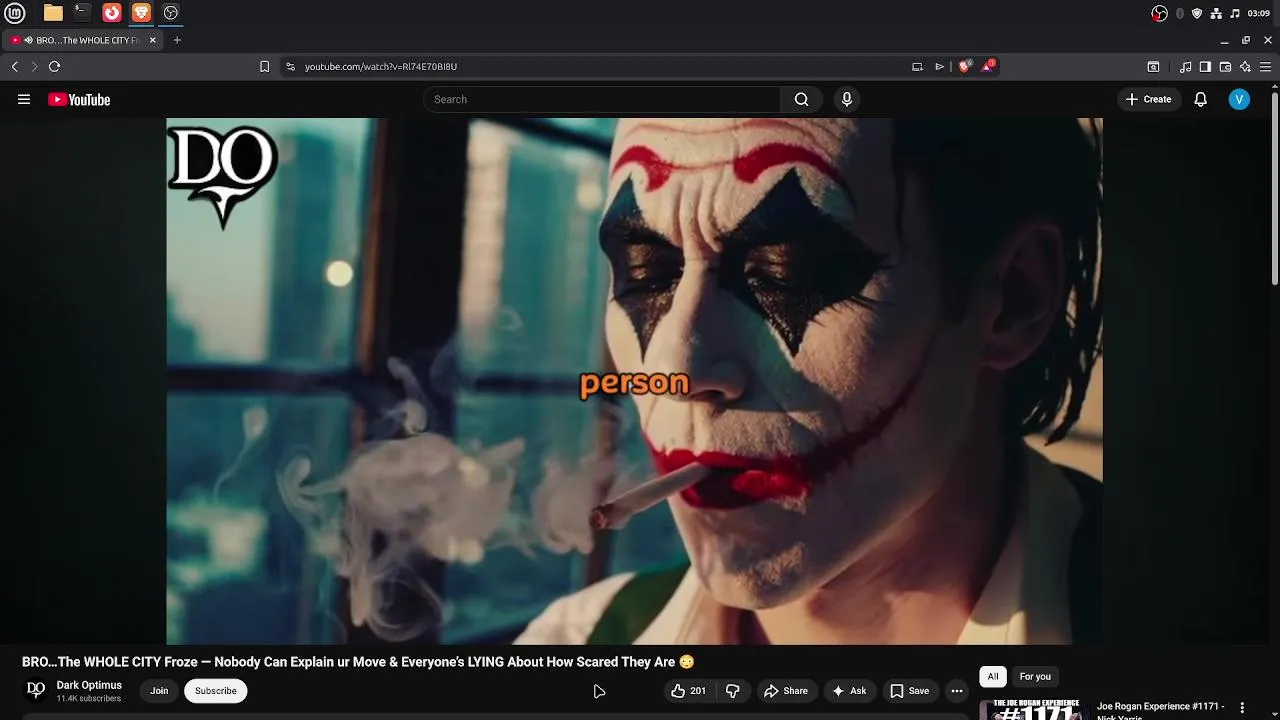Dislike the video
The height and width of the screenshot is (720, 1280).
(733, 691)
